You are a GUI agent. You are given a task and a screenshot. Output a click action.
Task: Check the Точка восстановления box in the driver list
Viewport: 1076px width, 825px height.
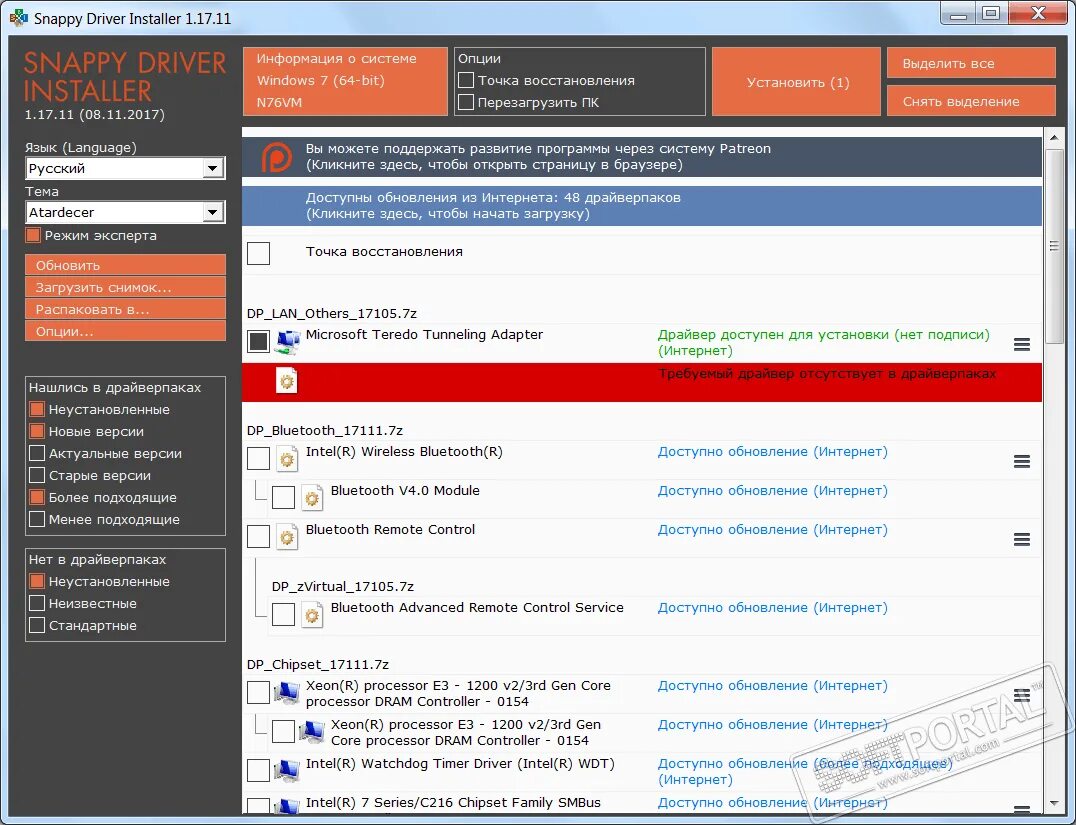coord(259,253)
